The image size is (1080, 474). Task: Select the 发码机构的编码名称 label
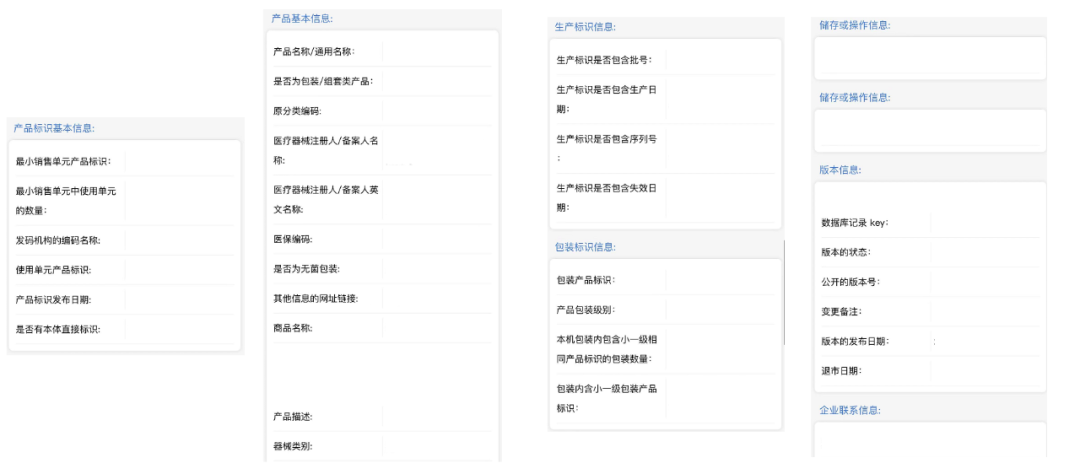[59, 240]
